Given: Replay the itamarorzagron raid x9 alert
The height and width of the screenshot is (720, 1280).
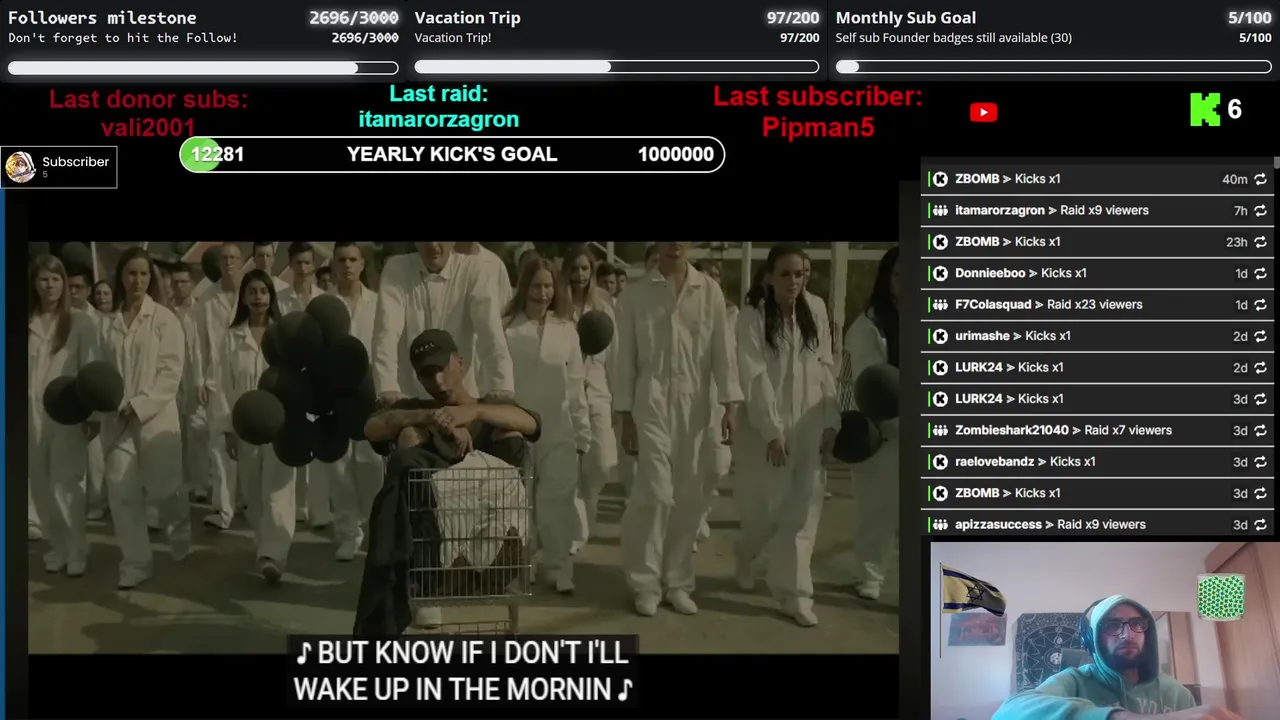Looking at the screenshot, I should [x=1260, y=211].
